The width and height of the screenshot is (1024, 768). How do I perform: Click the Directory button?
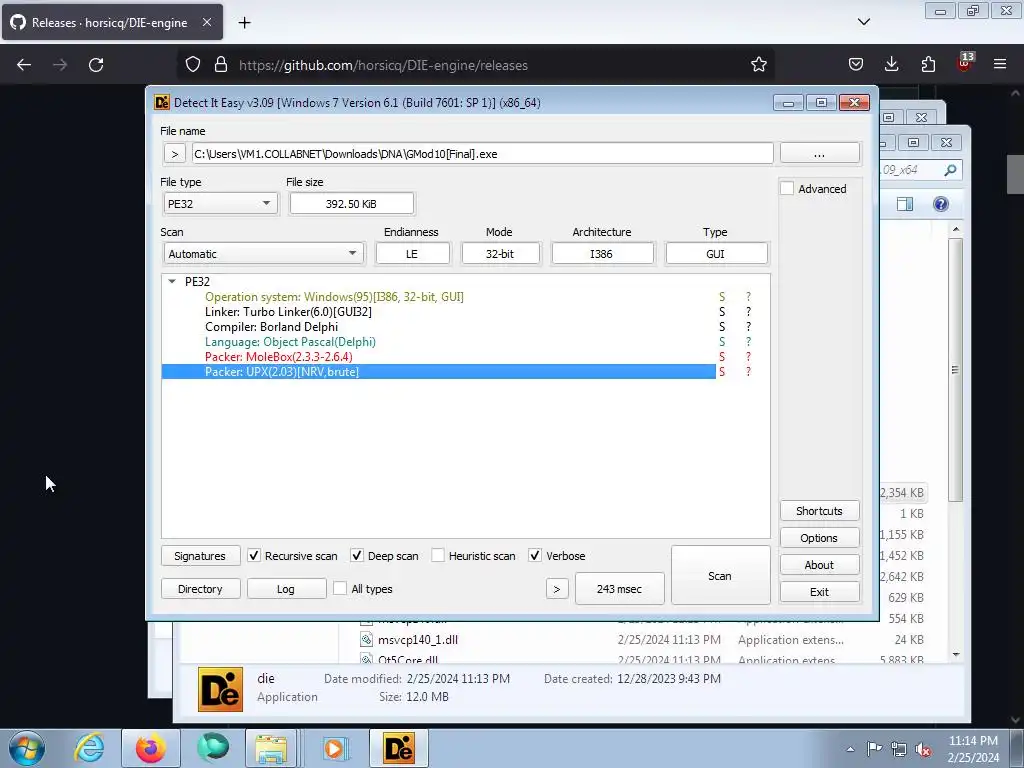[200, 589]
